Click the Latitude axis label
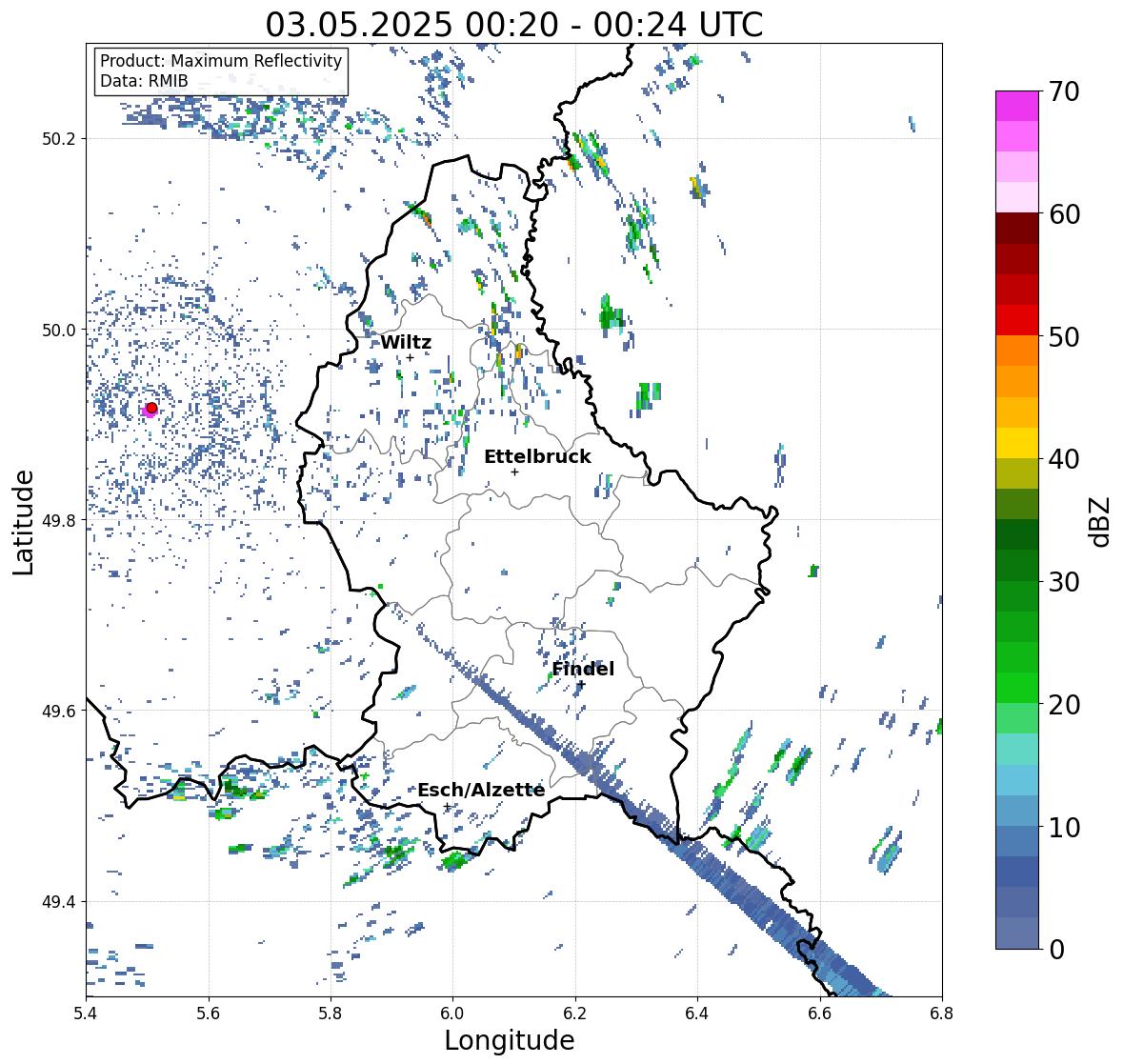Image resolution: width=1123 pixels, height=1064 pixels. 23,522
